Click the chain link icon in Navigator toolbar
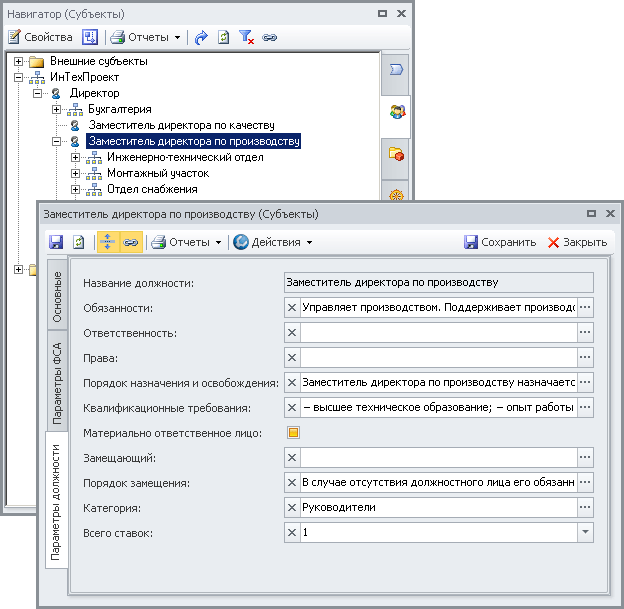The image size is (624, 609). [269, 37]
